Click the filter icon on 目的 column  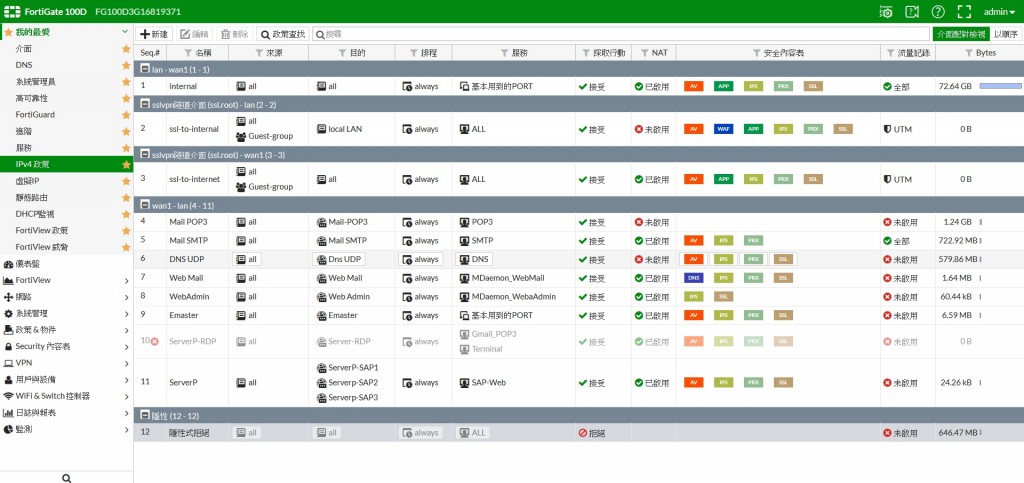coord(343,53)
